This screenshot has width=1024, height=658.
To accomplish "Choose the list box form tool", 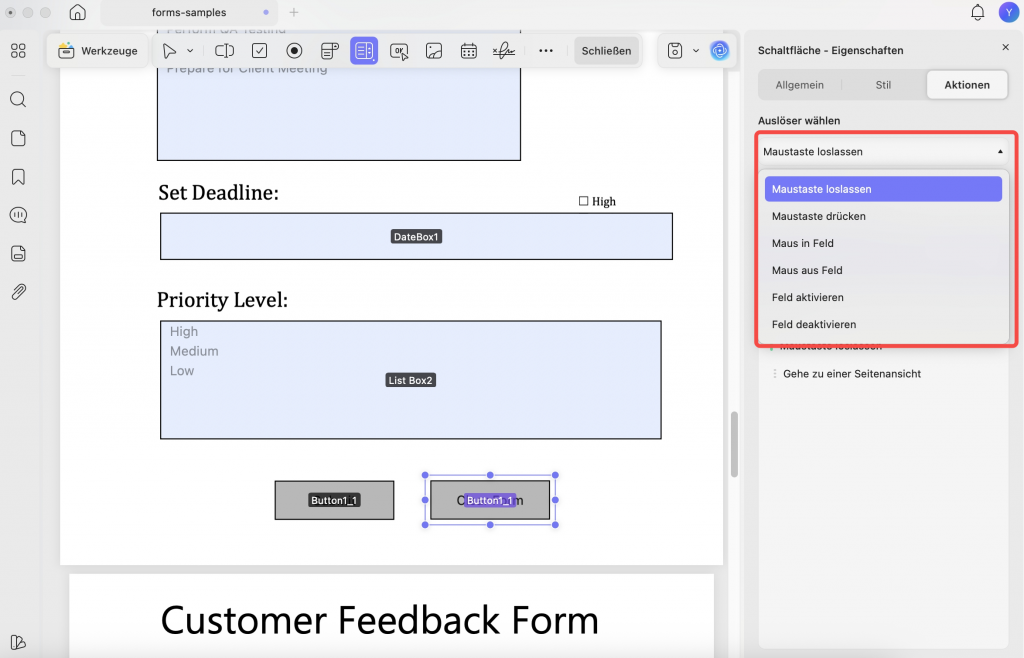I will pos(364,51).
